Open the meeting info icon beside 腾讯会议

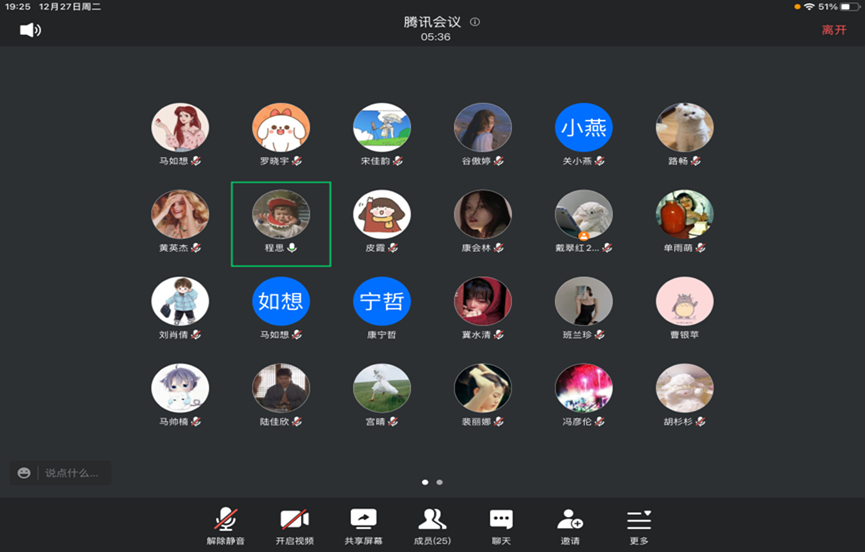[x=475, y=22]
